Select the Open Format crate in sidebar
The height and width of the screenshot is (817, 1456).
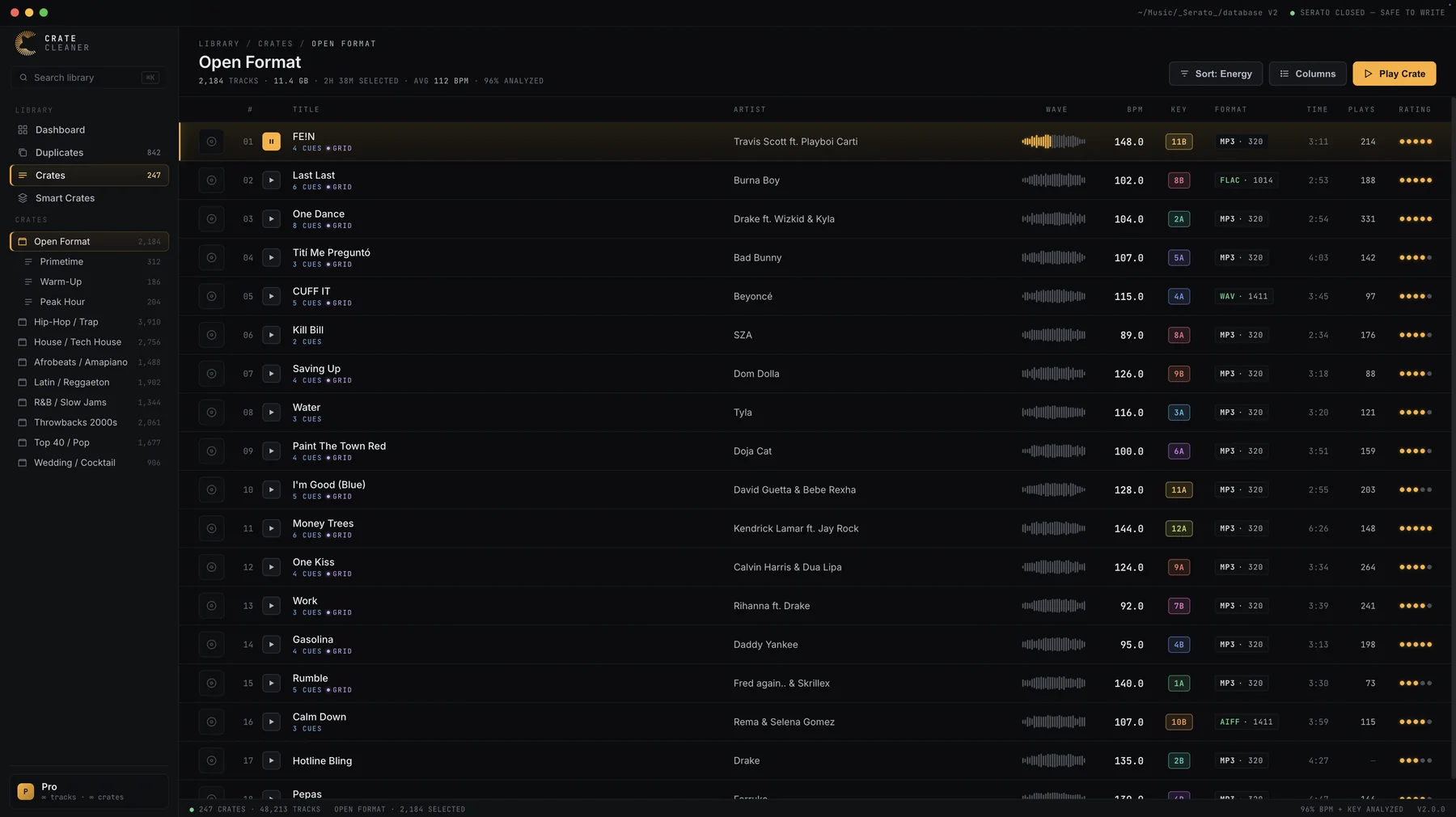(x=89, y=241)
